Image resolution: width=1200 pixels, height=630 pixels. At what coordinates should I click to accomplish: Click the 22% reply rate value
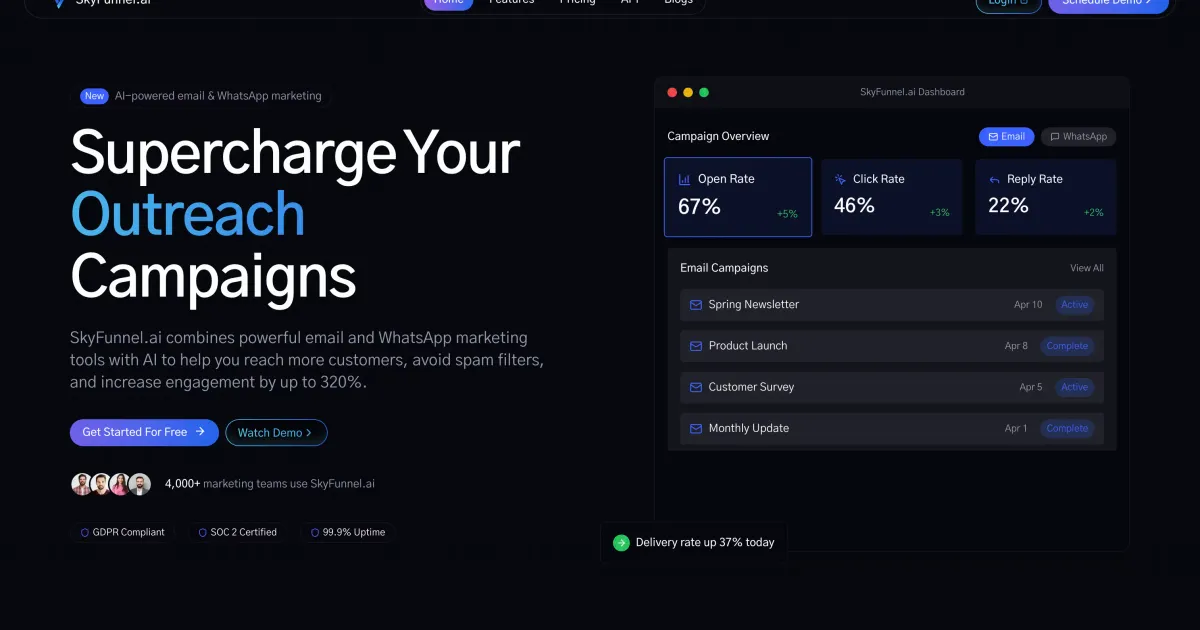point(1008,206)
